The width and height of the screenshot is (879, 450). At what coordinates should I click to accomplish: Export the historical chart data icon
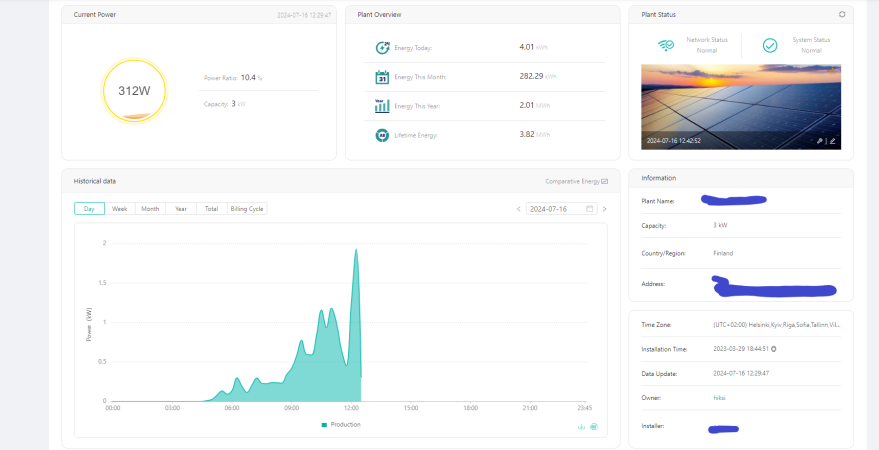[x=594, y=427]
